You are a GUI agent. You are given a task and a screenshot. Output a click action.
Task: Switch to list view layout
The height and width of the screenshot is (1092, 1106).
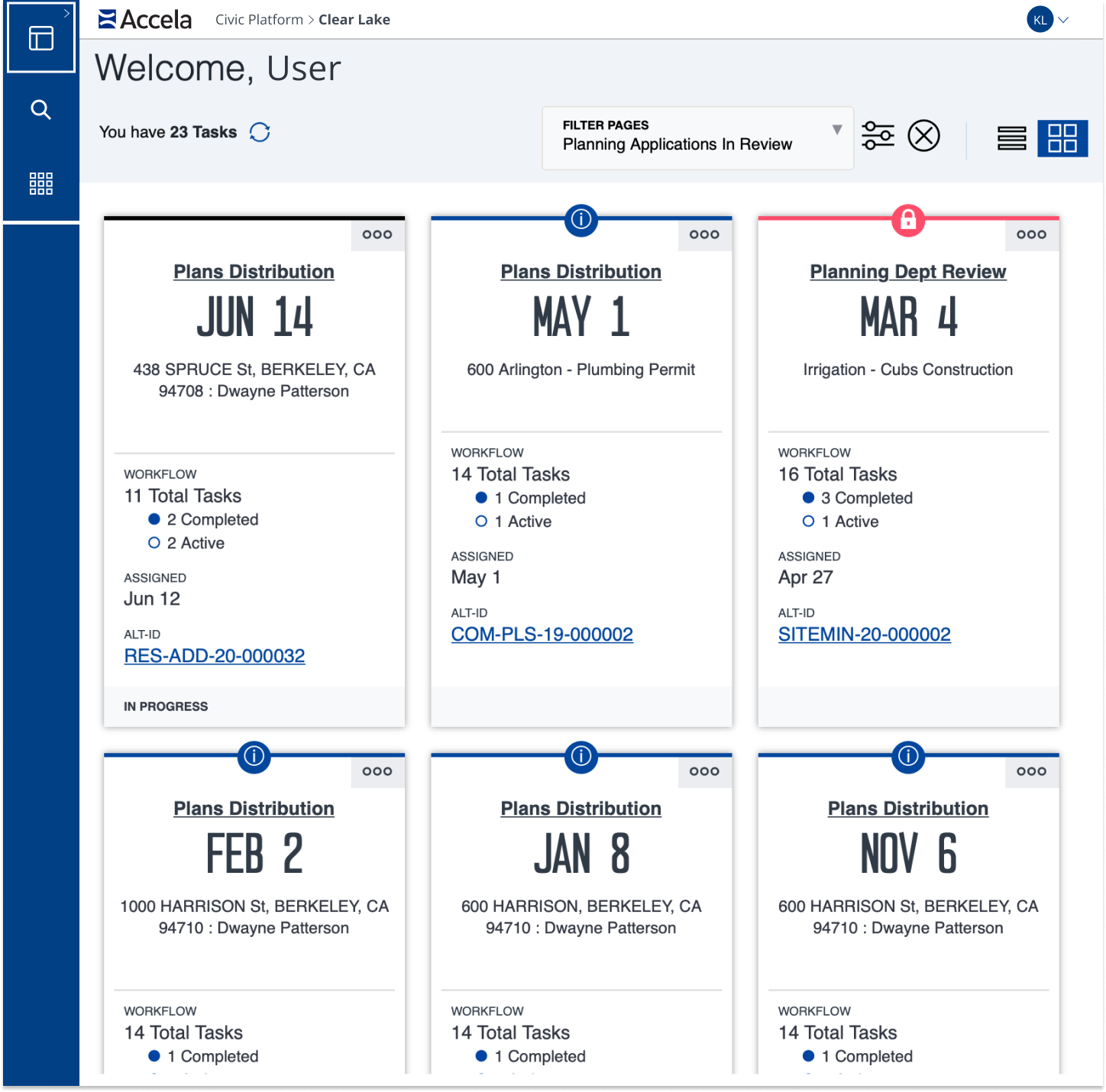click(1011, 138)
